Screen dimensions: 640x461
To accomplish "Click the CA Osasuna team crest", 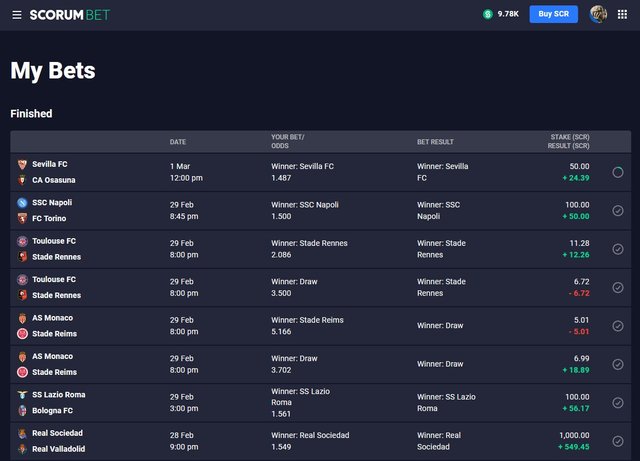I will [22, 180].
